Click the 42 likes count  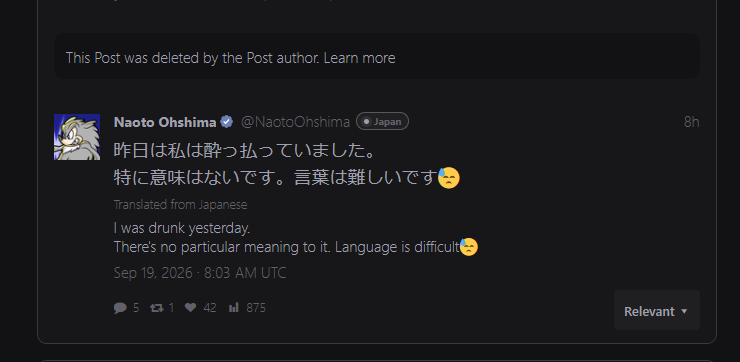(x=210, y=308)
